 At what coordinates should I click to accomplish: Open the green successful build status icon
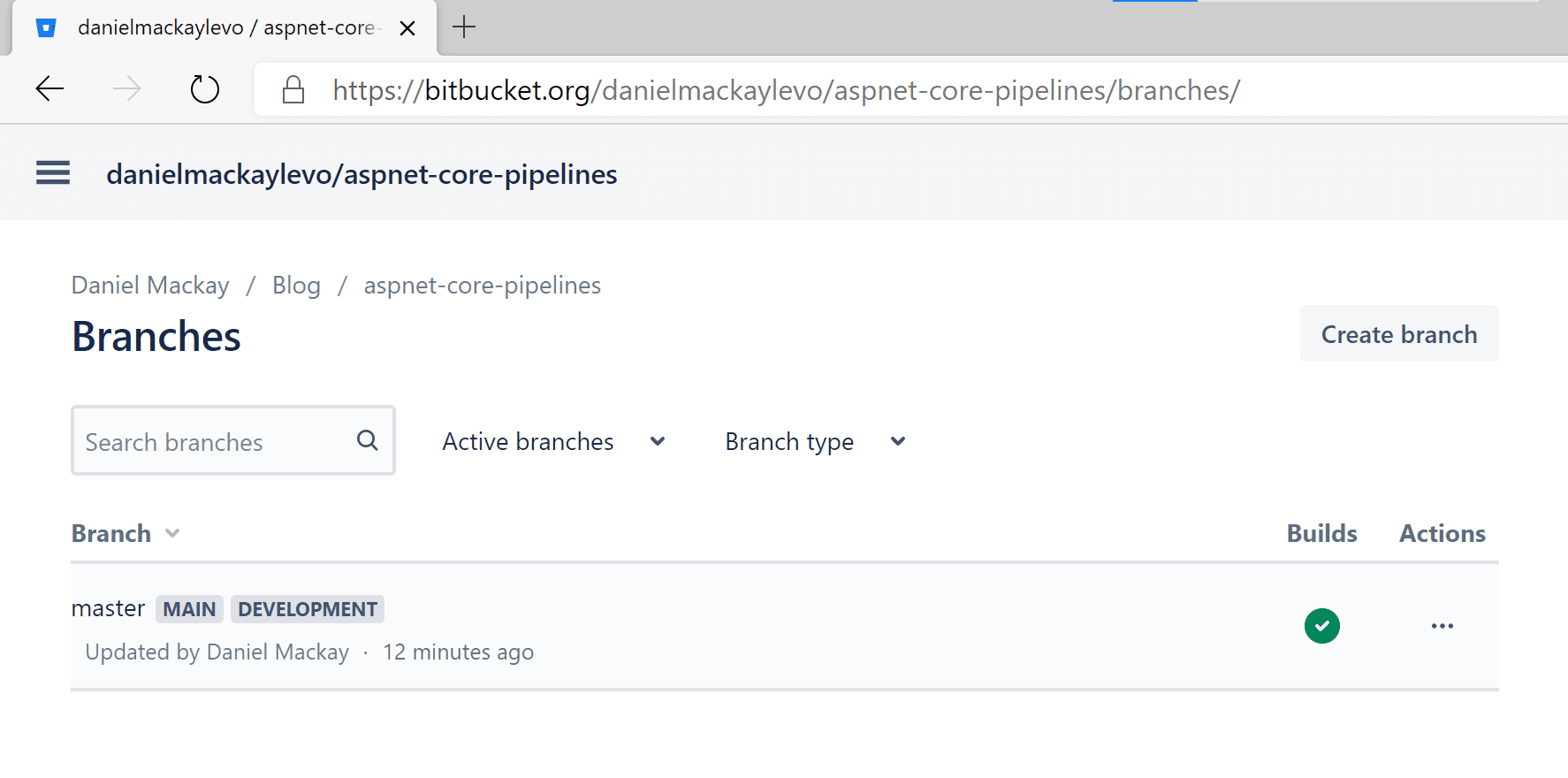pyautogui.click(x=1322, y=626)
